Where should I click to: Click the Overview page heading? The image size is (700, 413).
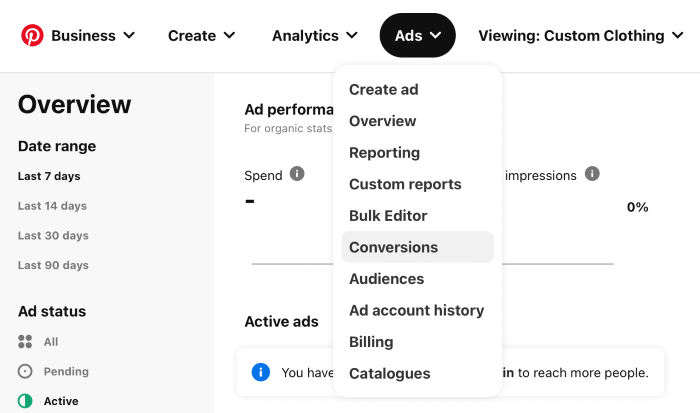75,104
